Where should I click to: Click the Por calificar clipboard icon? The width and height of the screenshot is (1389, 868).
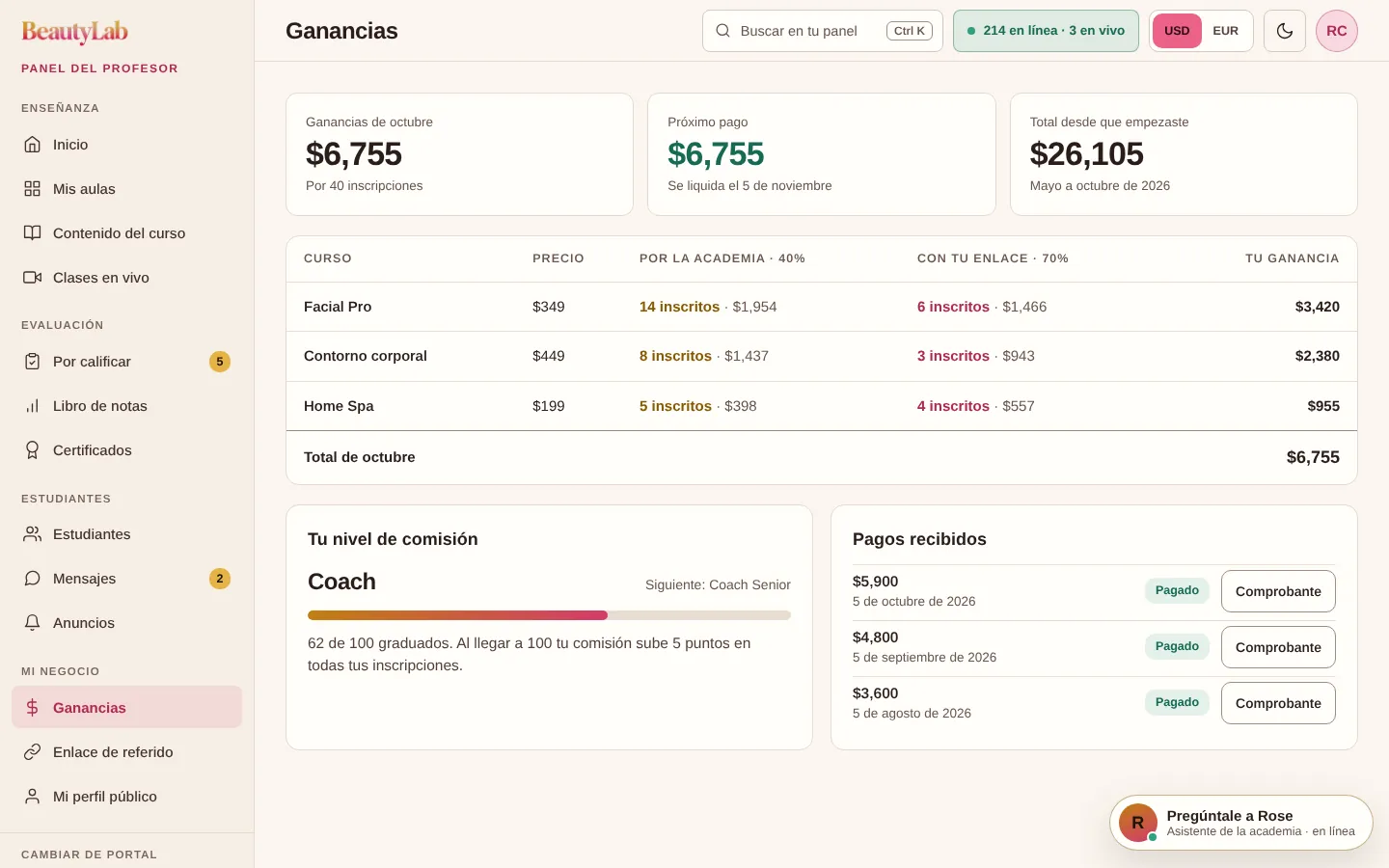click(33, 362)
